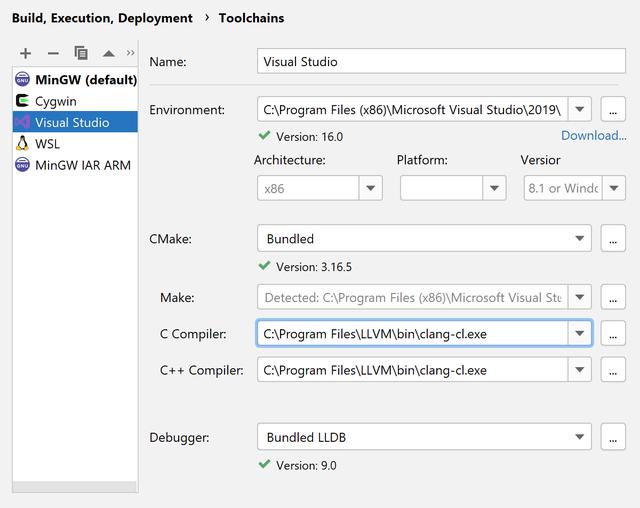The height and width of the screenshot is (508, 640).
Task: Show more toolbar actions chevron
Action: [x=130, y=53]
